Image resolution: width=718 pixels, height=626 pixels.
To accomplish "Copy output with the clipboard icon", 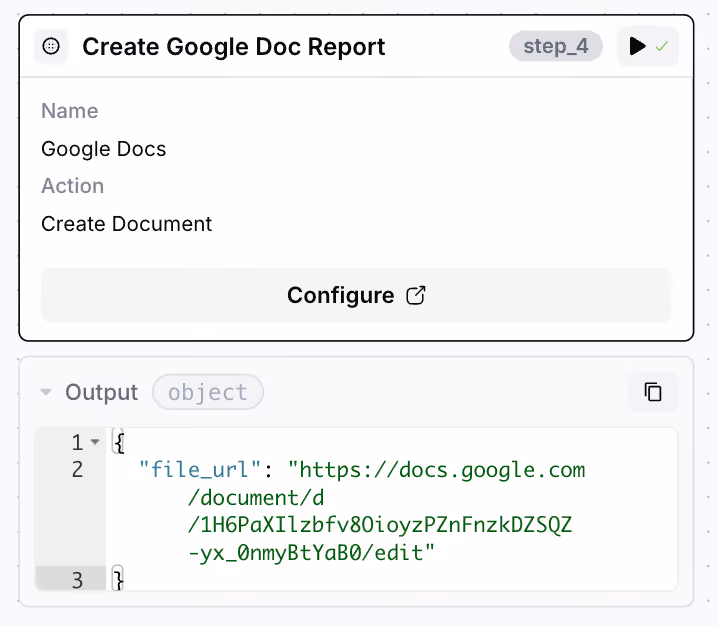I will pyautogui.click(x=653, y=392).
